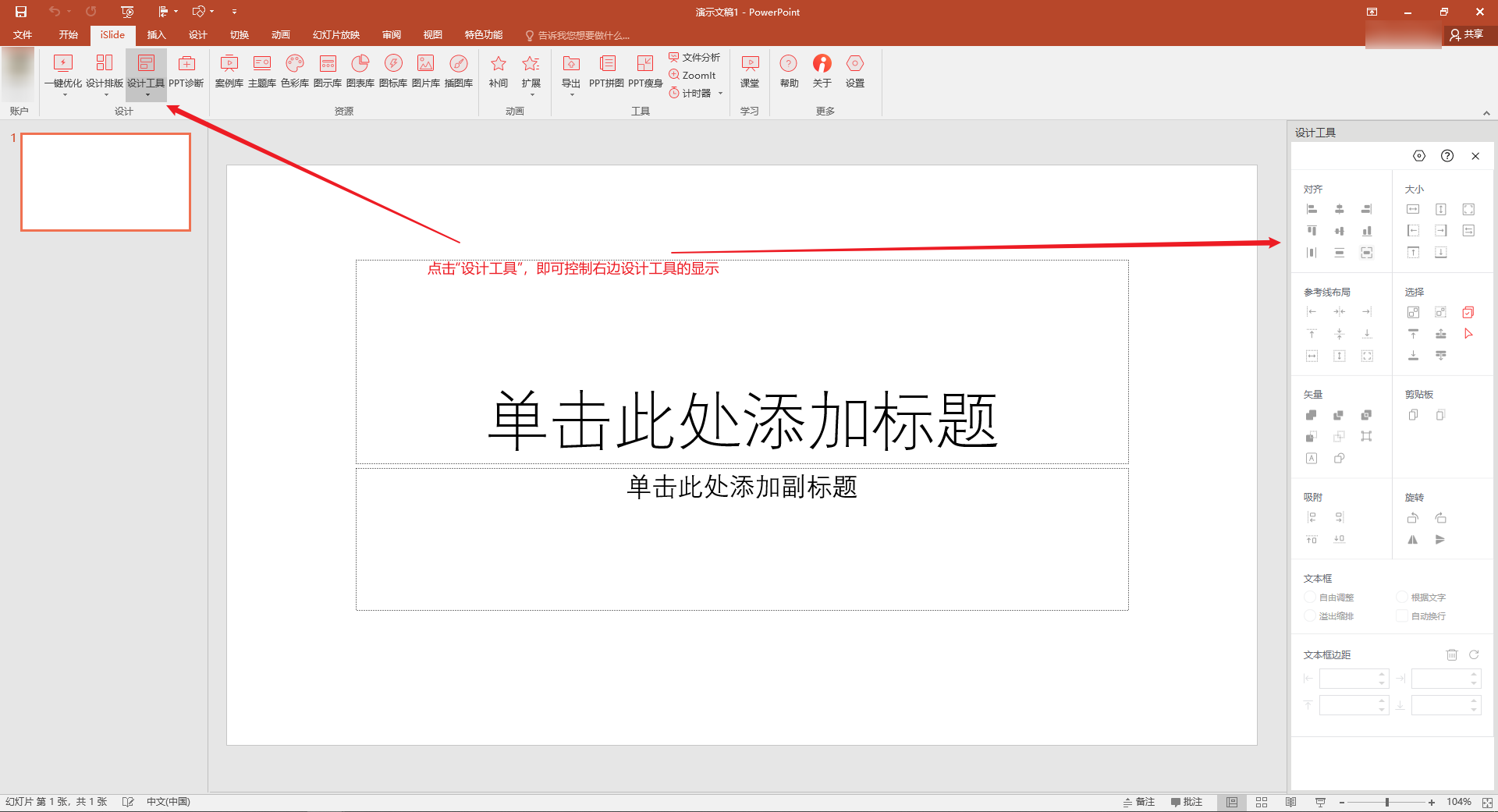Image resolution: width=1498 pixels, height=812 pixels.
Task: Click the 共享 share button
Action: point(1468,34)
